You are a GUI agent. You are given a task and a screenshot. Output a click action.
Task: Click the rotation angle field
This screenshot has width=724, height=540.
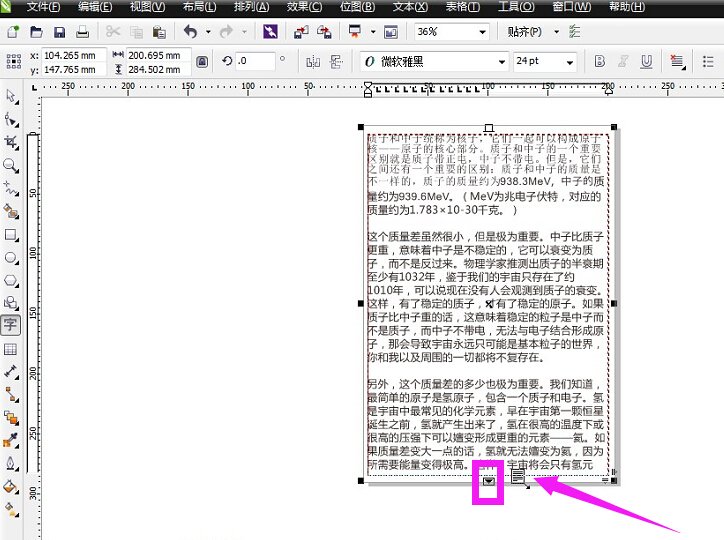click(256, 61)
